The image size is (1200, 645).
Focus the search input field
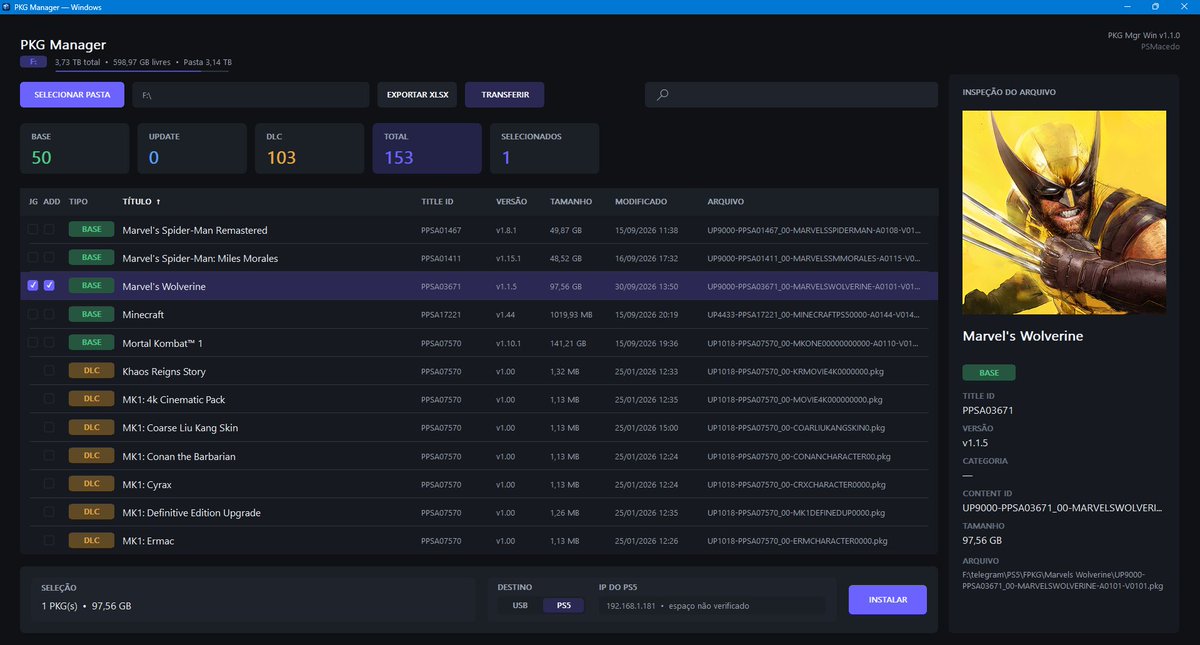(791, 95)
